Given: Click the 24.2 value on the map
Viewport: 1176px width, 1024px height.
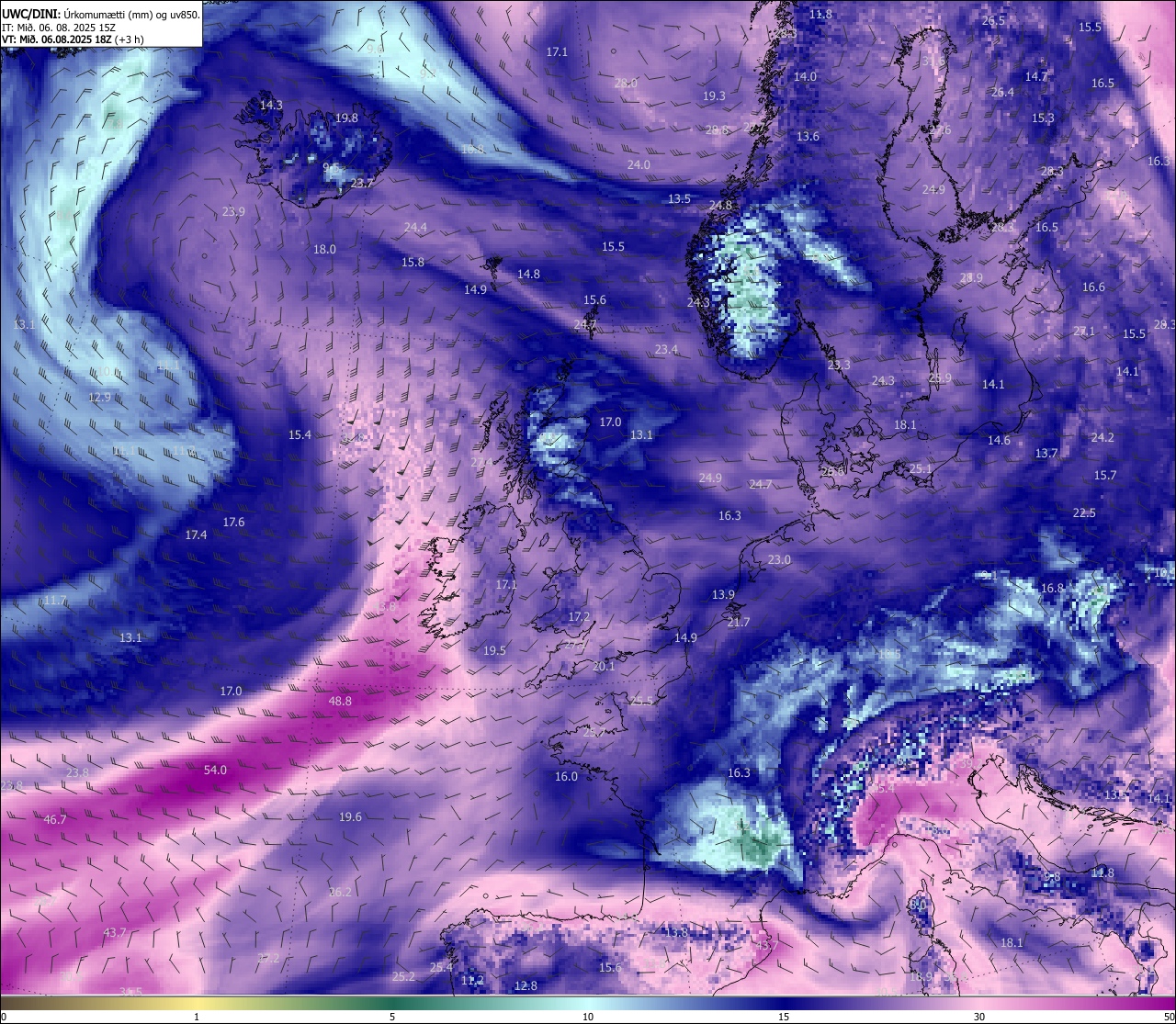Looking at the screenshot, I should tap(1102, 438).
